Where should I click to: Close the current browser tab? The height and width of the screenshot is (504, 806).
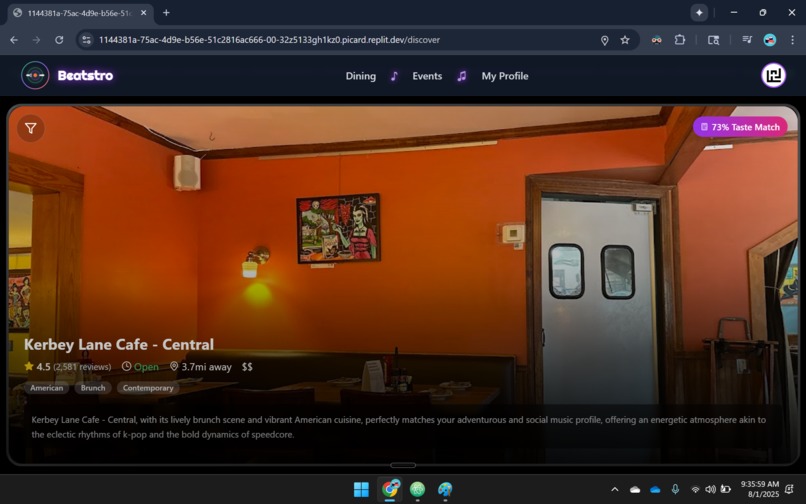[x=144, y=13]
